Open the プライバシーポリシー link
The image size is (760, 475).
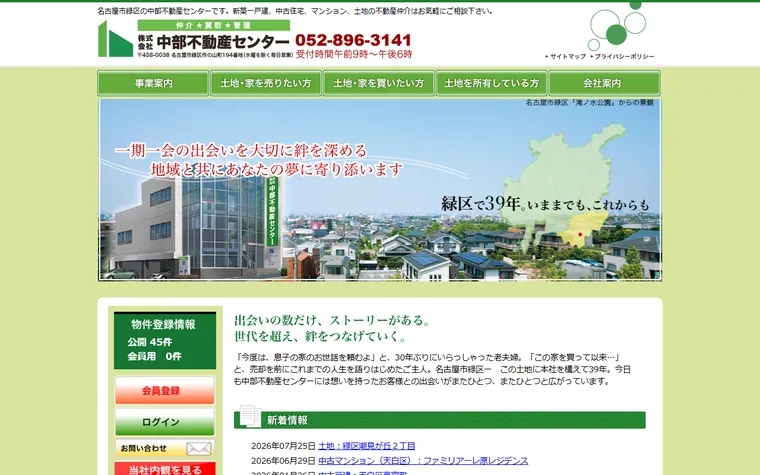pyautogui.click(x=622, y=57)
